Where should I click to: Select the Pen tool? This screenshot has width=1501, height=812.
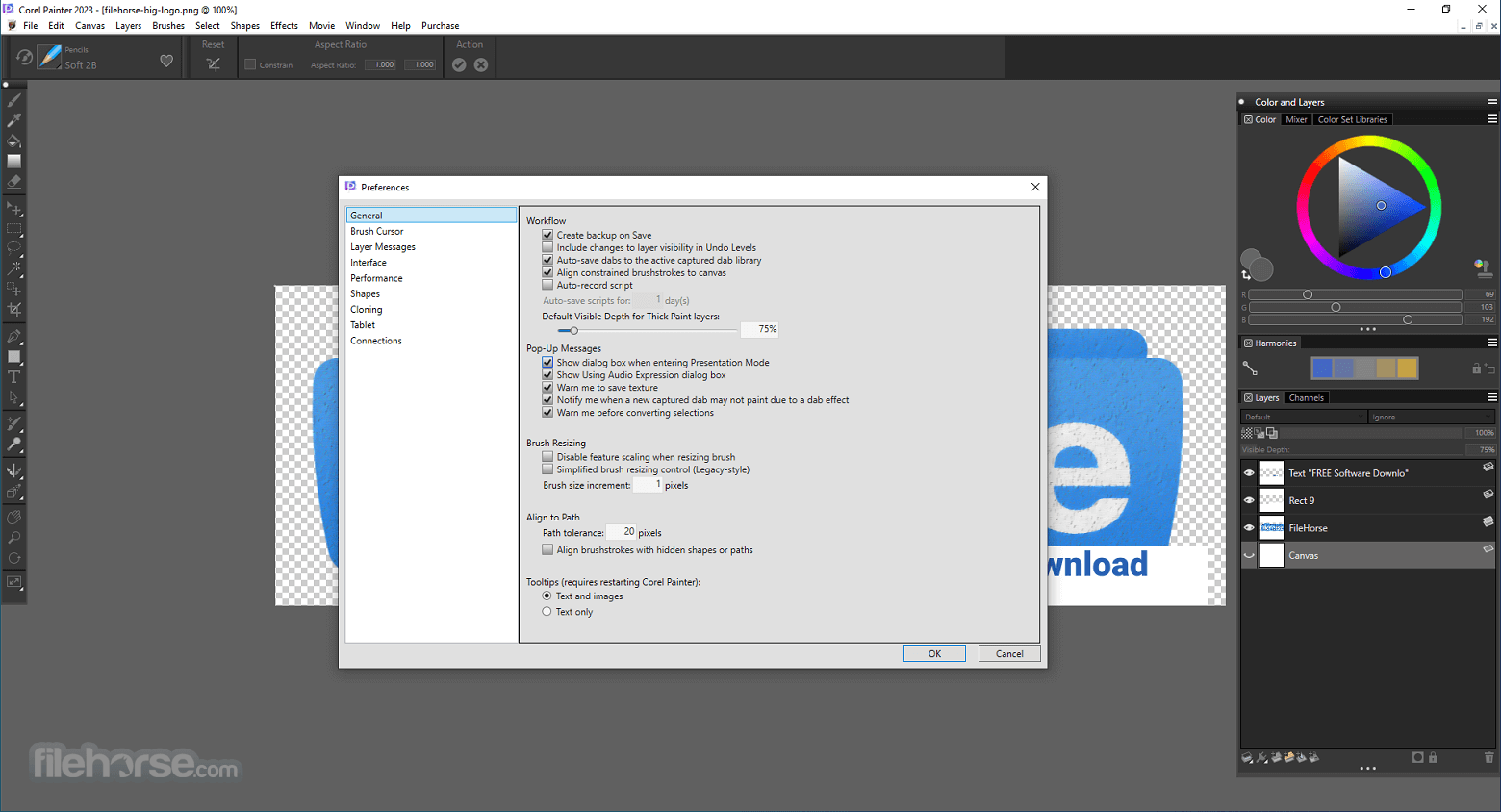click(13, 337)
